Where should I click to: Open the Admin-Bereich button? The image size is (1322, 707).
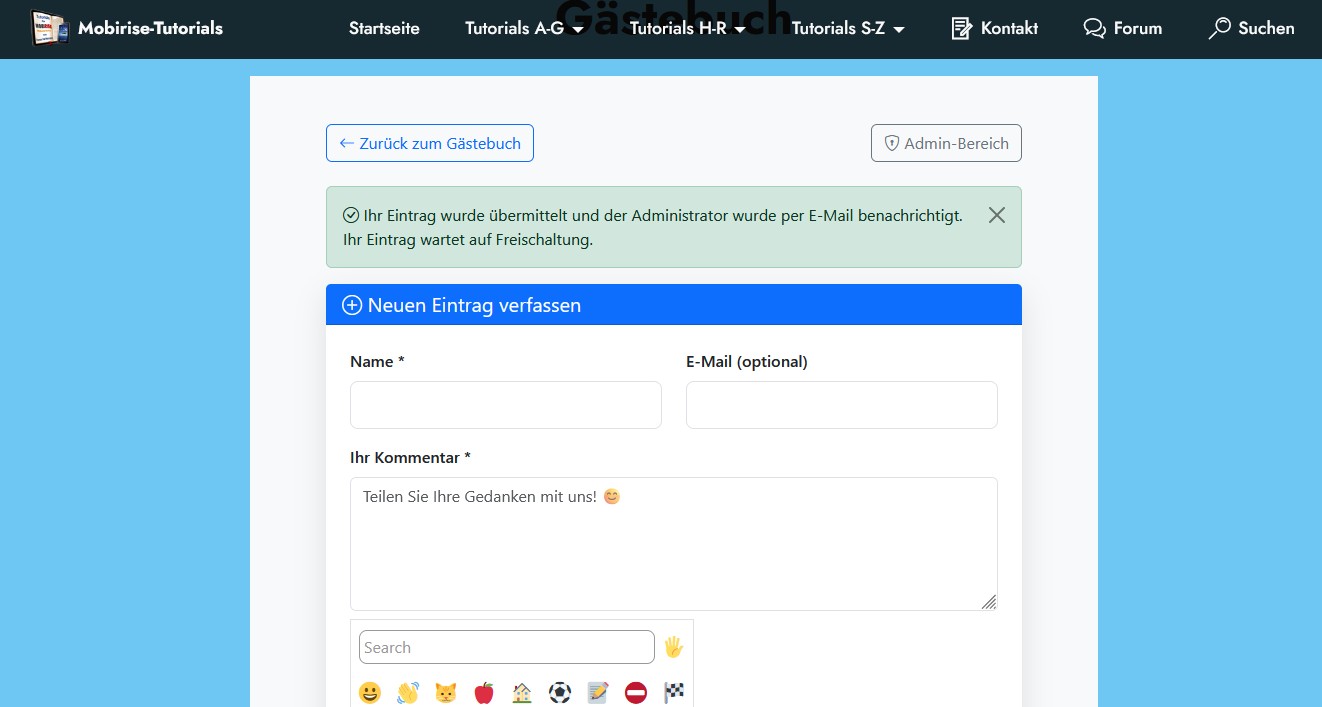tap(946, 143)
